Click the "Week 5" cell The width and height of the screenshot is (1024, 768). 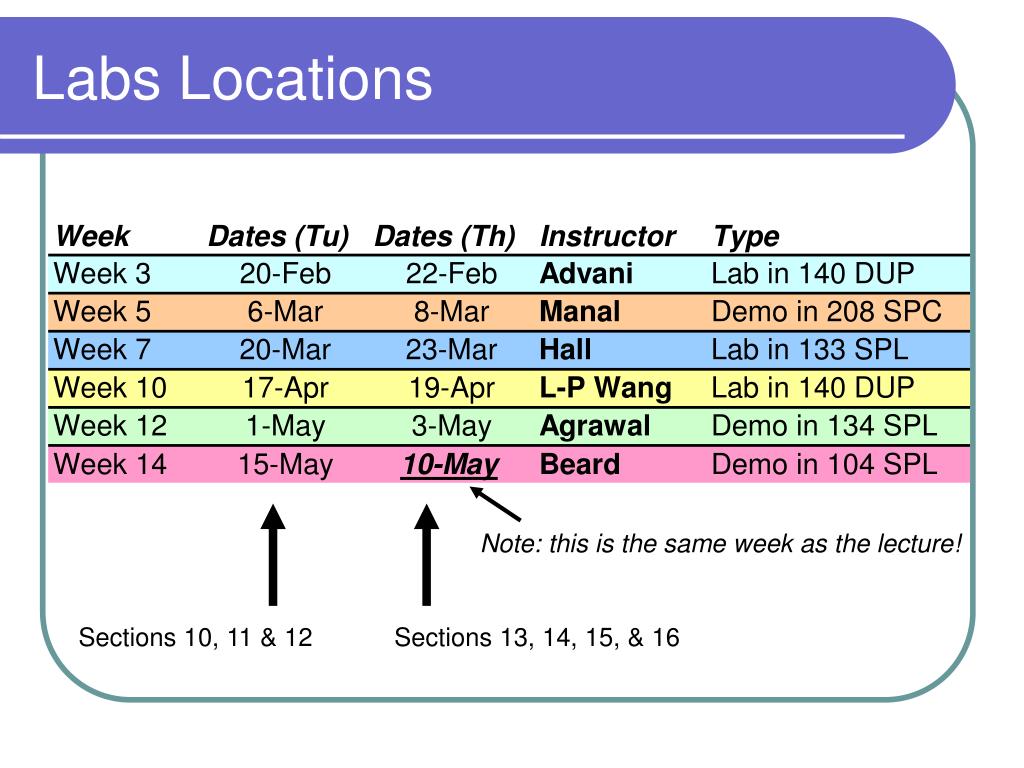(102, 312)
